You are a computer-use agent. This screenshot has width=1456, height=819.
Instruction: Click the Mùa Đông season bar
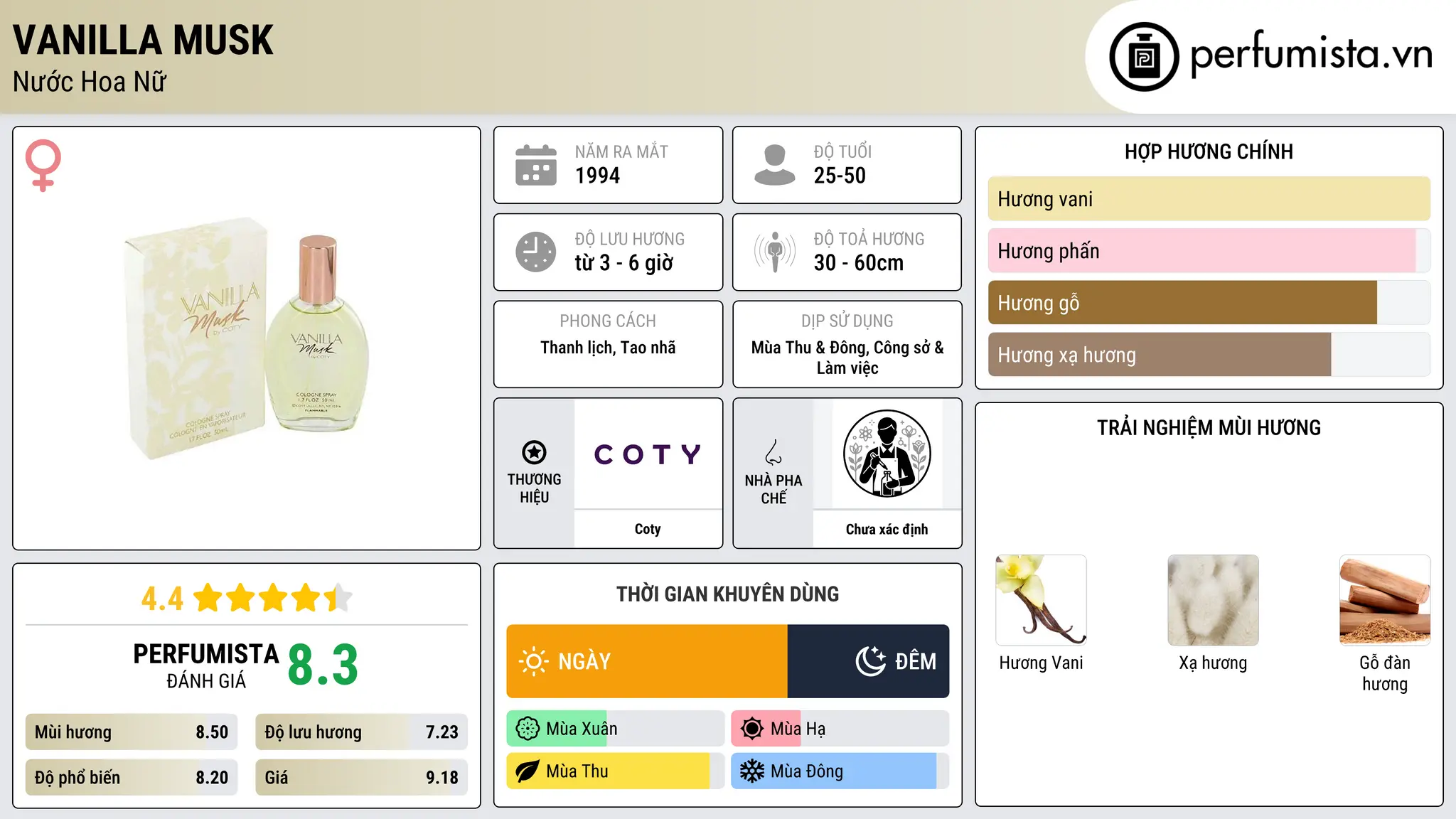click(x=840, y=771)
